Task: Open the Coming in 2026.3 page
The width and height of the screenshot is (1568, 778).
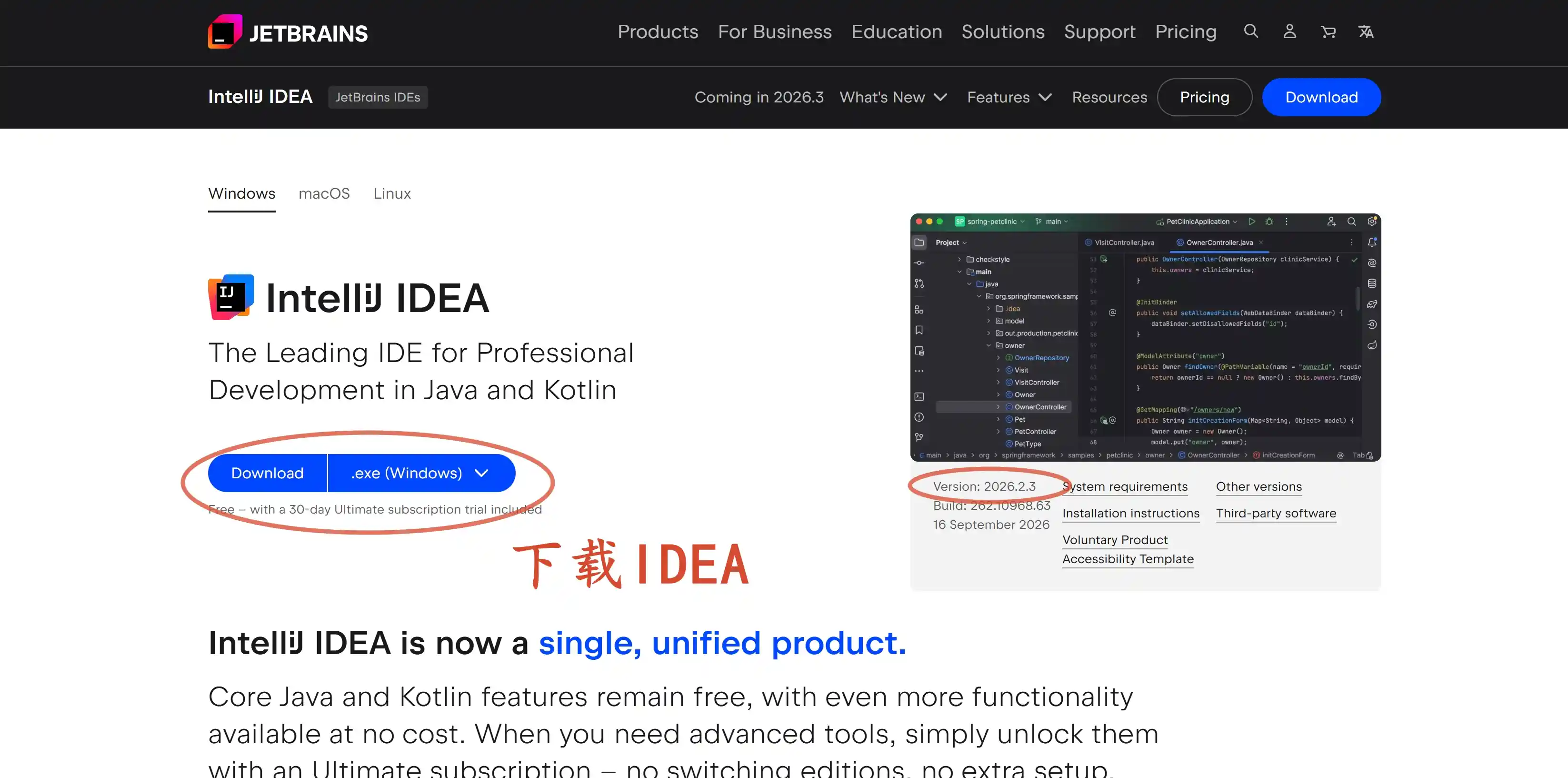Action: click(759, 98)
